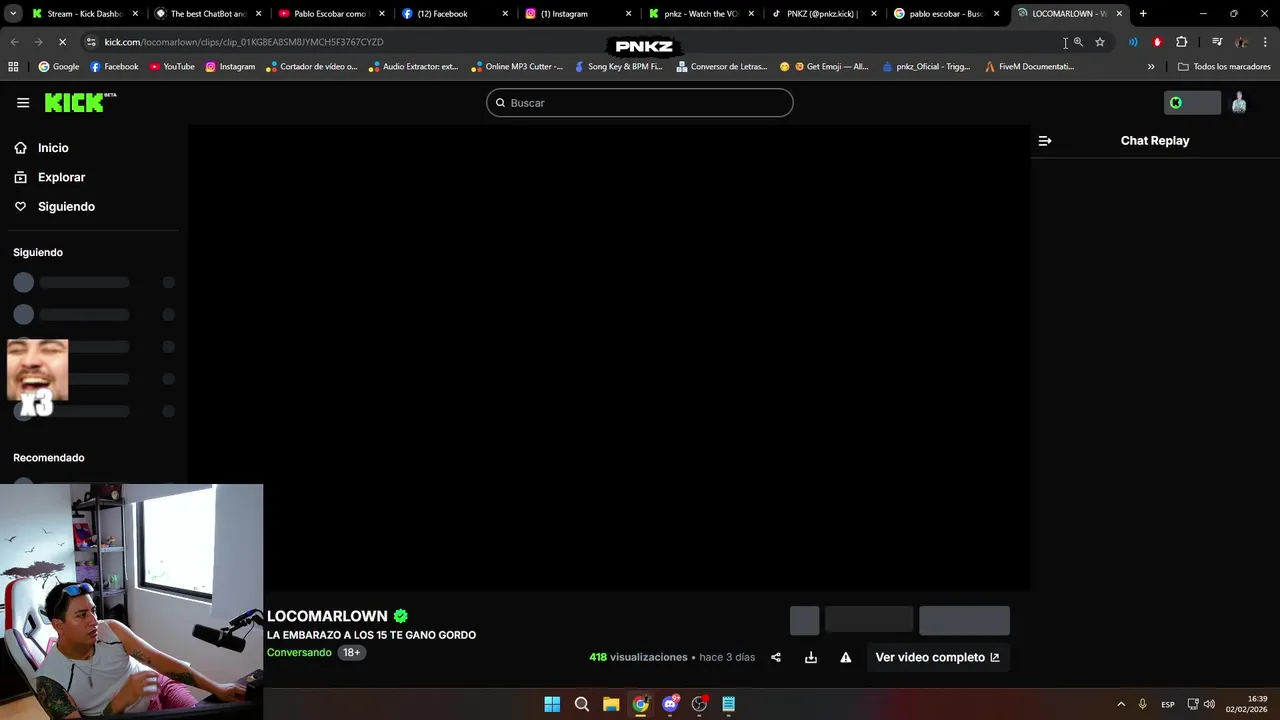Share the clip with share icon
Viewport: 1280px width, 720px height.
[776, 657]
